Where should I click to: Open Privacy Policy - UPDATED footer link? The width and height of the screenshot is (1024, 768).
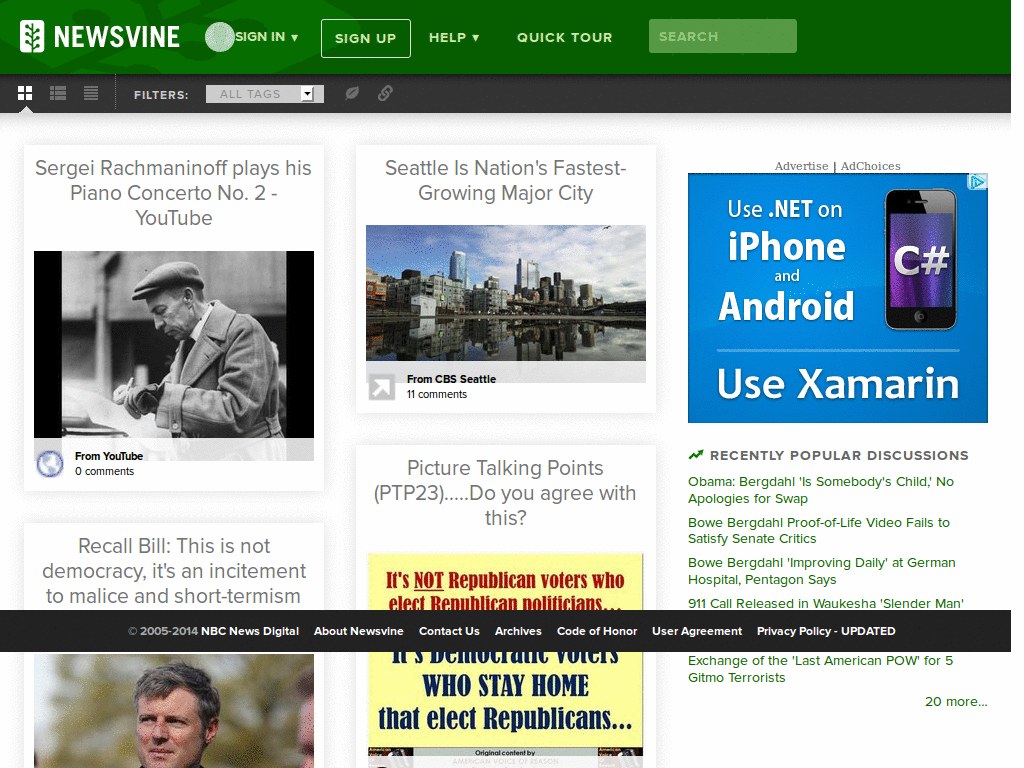point(826,631)
